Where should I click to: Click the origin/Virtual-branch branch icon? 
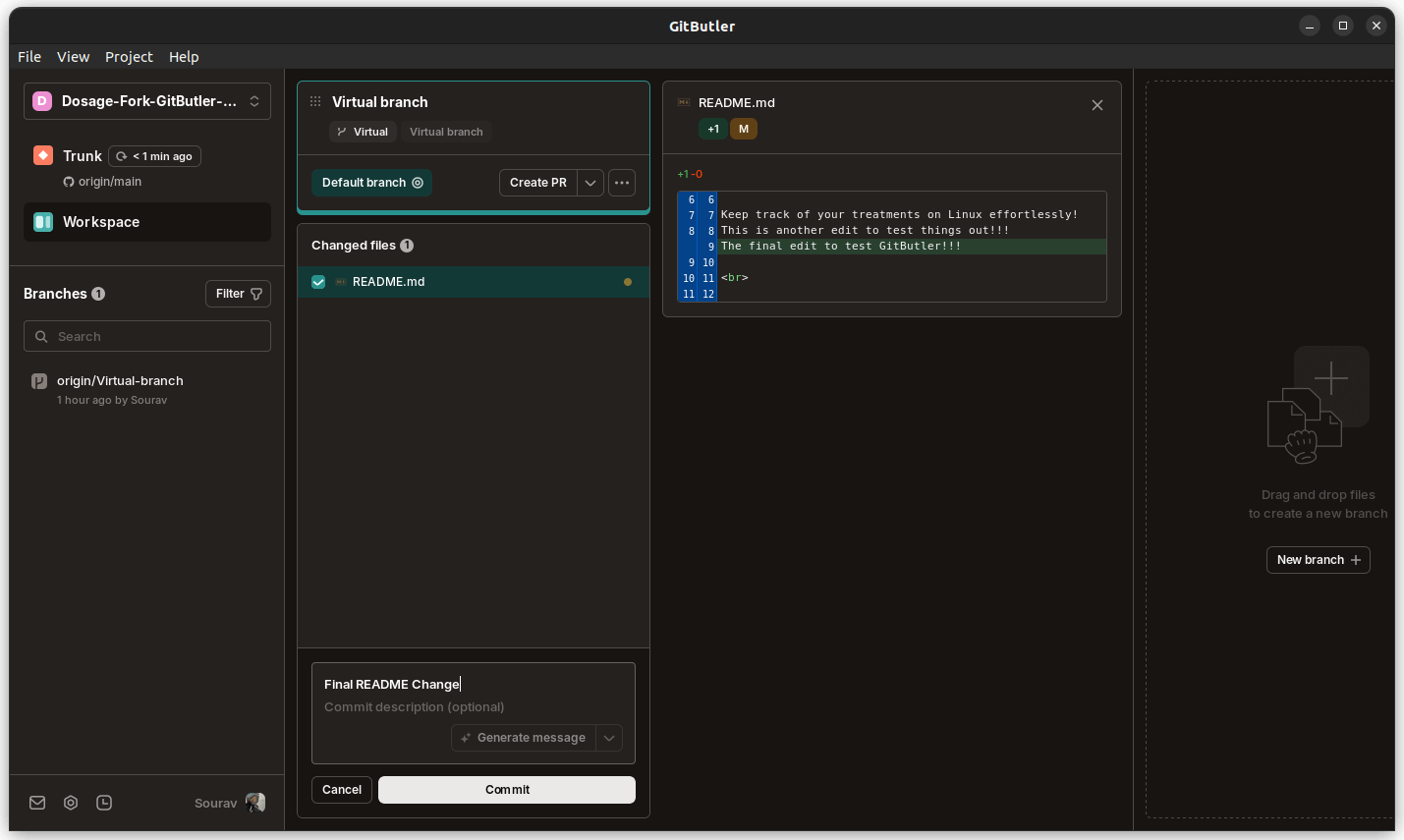[39, 380]
